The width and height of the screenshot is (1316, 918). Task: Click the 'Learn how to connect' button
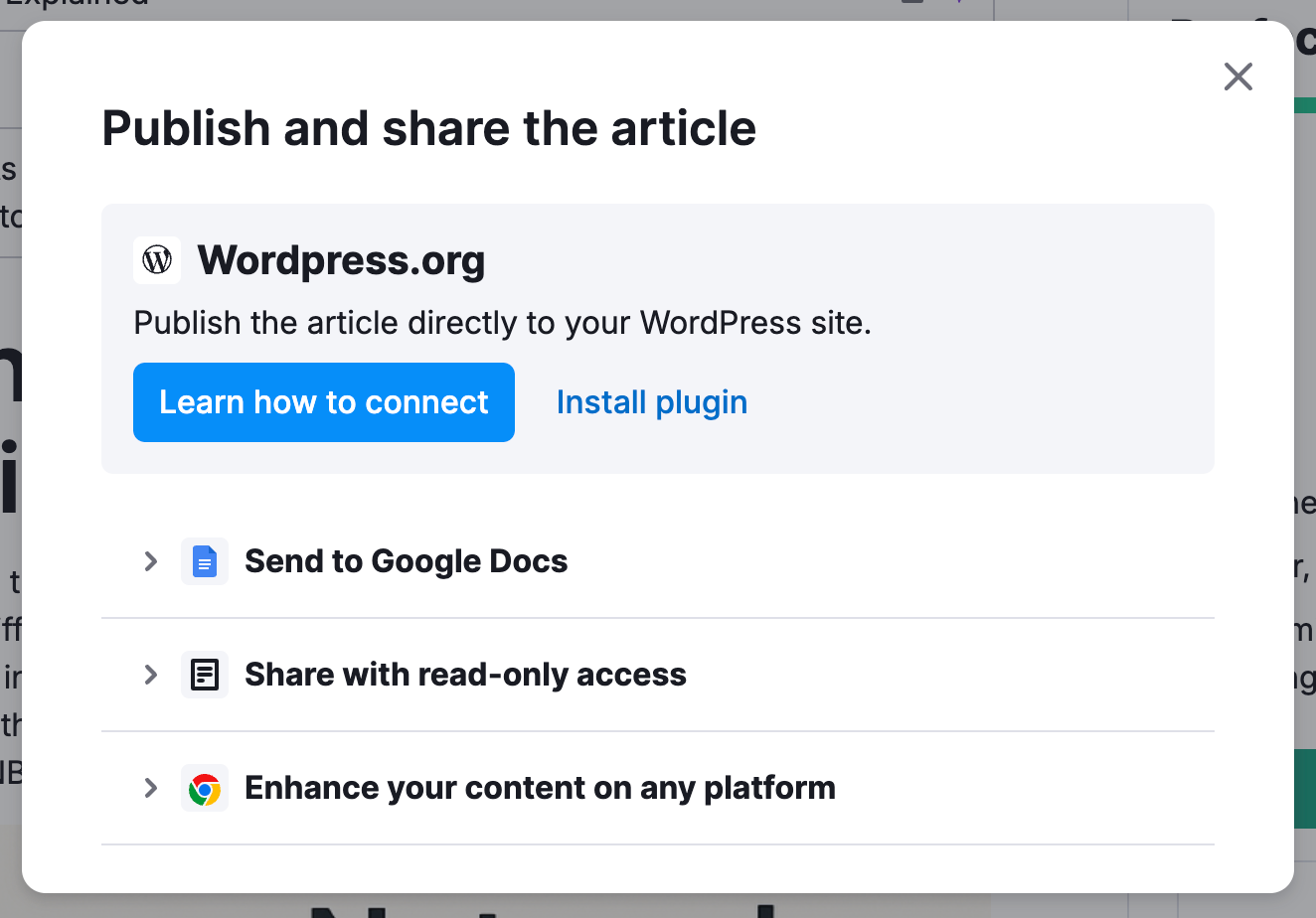point(323,401)
